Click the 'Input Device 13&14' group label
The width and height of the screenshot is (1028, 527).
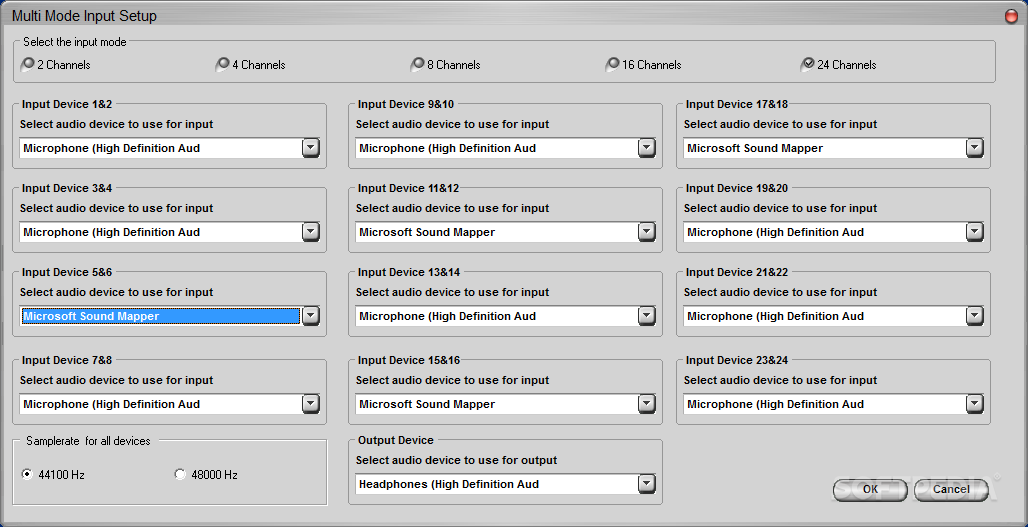click(x=409, y=272)
